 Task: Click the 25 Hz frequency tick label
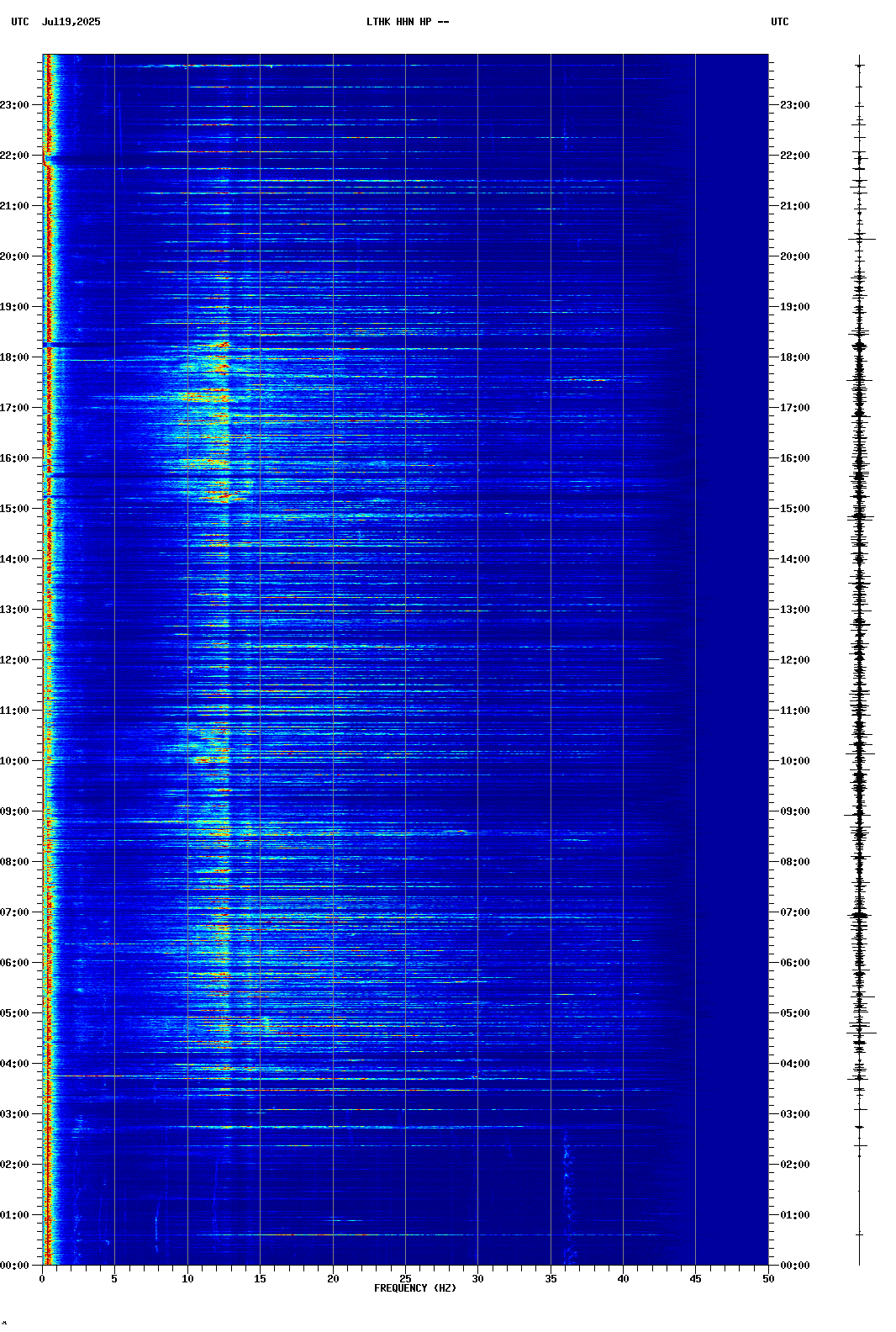click(x=405, y=1279)
